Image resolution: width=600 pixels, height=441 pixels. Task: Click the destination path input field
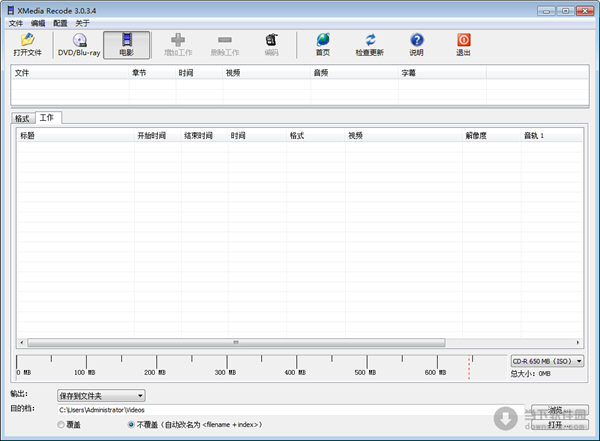[280, 410]
